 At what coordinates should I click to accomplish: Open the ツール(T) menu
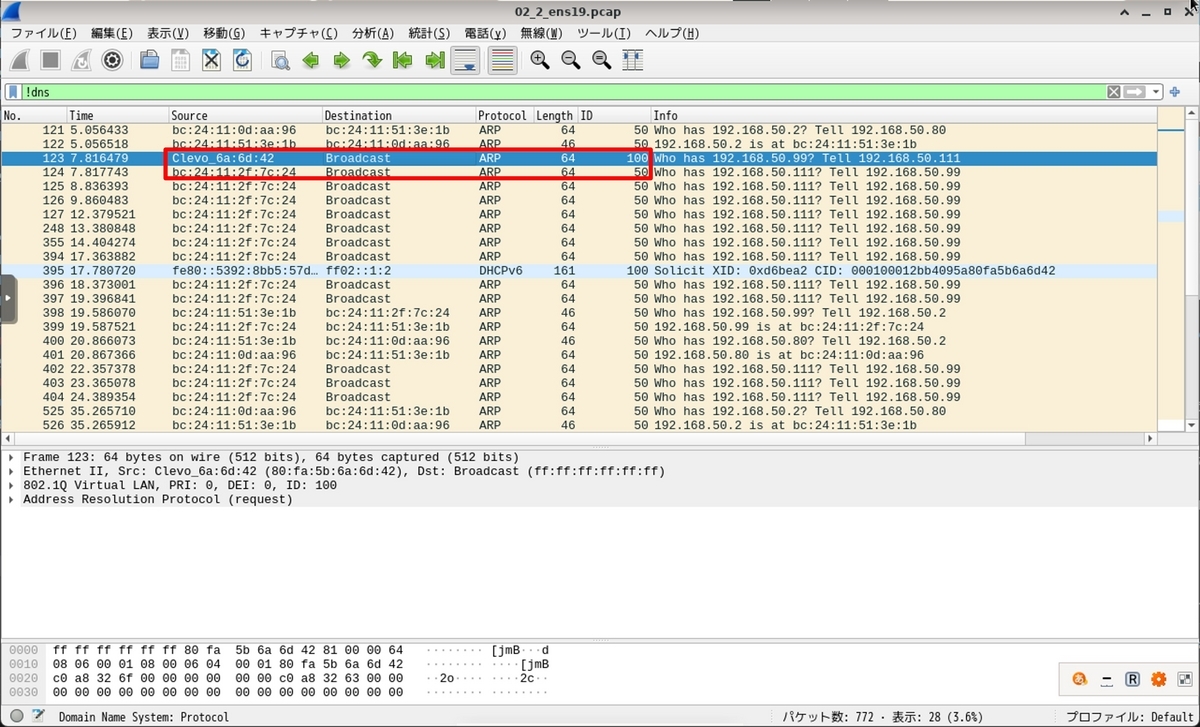click(x=604, y=33)
